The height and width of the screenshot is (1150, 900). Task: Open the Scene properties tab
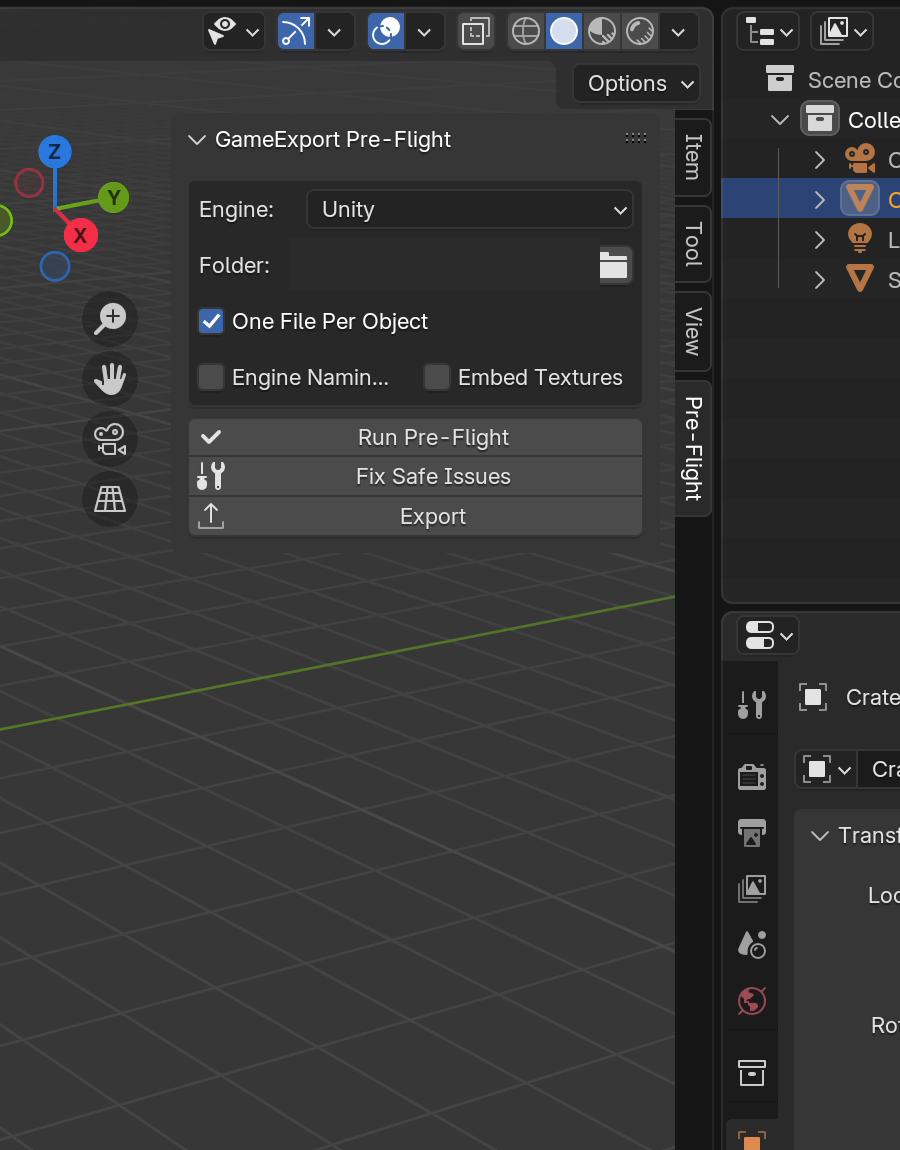pos(752,945)
